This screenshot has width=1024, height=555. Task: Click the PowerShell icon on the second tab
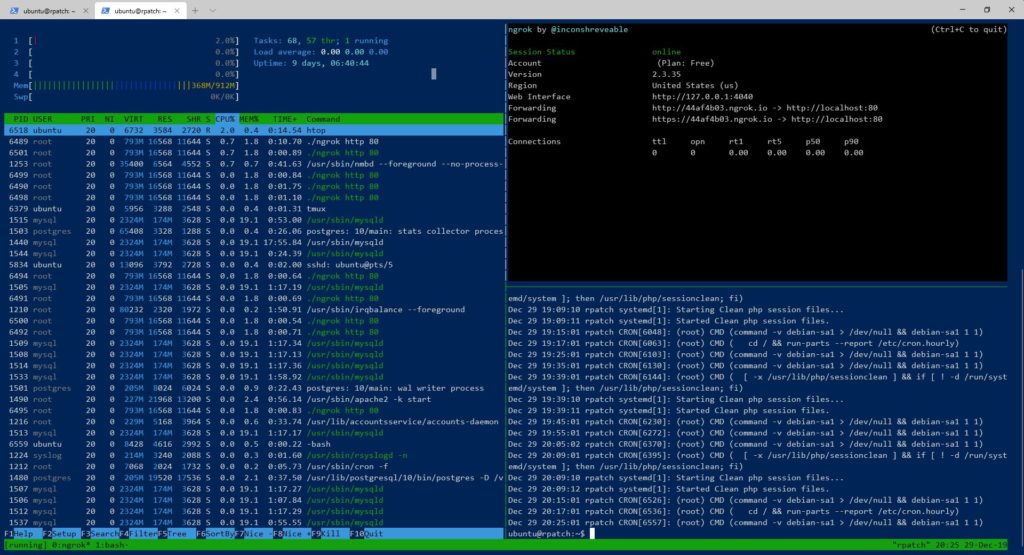tap(106, 10)
